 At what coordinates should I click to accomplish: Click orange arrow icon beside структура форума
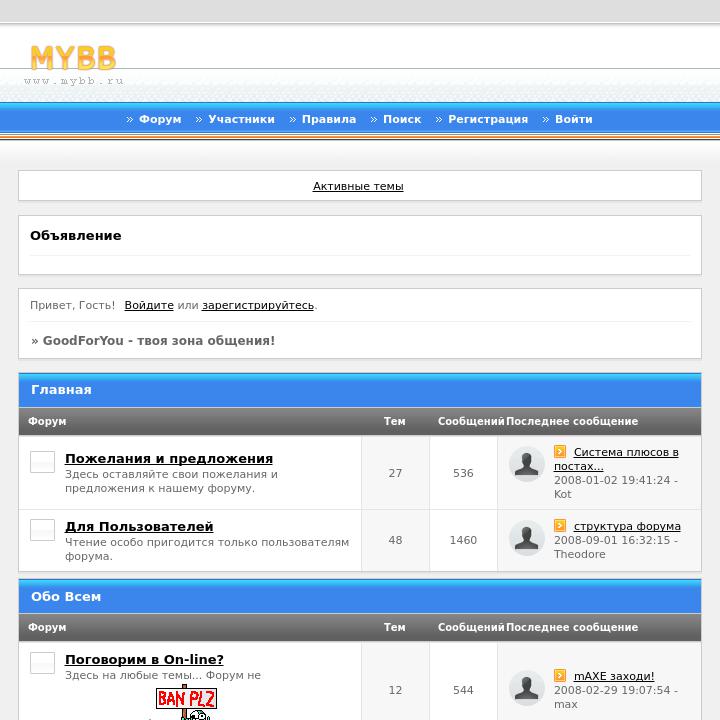click(x=560, y=525)
